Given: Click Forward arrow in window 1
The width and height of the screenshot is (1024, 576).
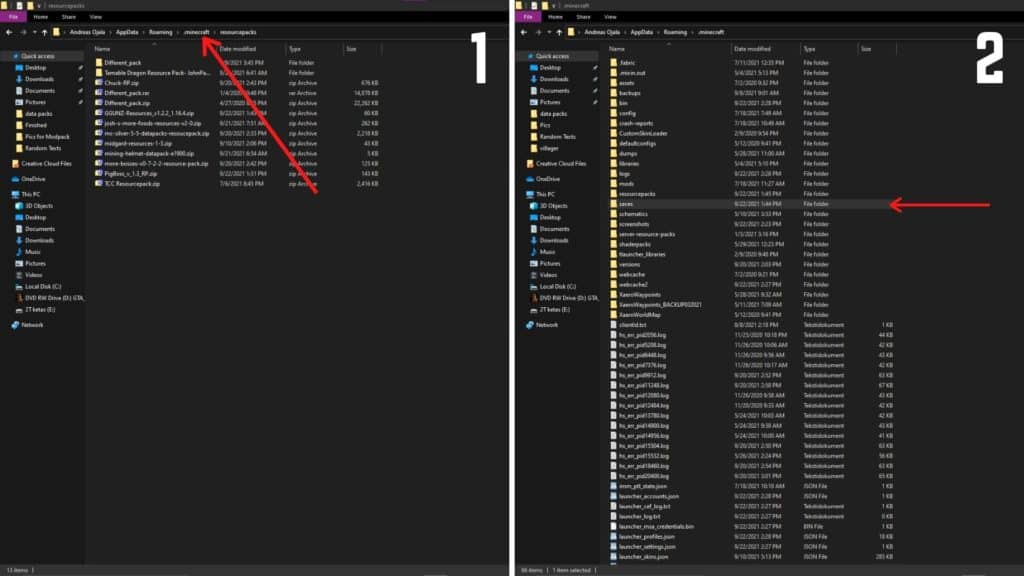Looking at the screenshot, I should 23,32.
